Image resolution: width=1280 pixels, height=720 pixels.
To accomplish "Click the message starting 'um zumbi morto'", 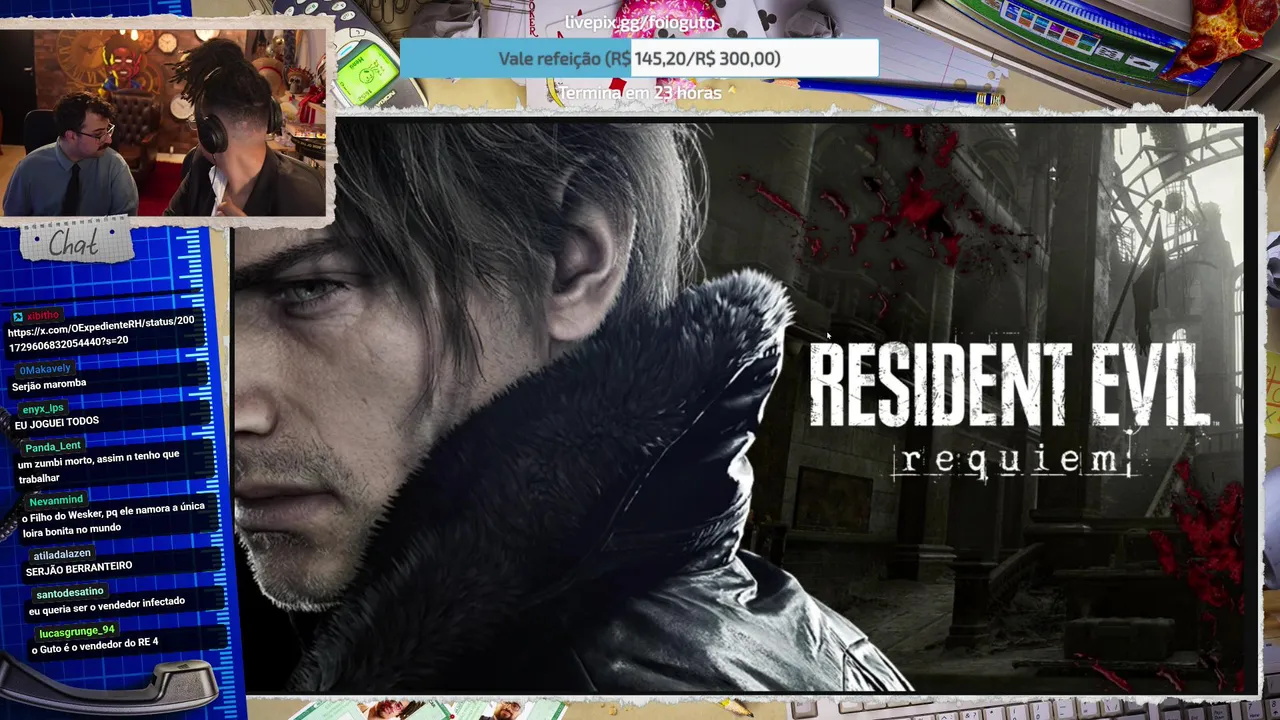I will tap(98, 465).
